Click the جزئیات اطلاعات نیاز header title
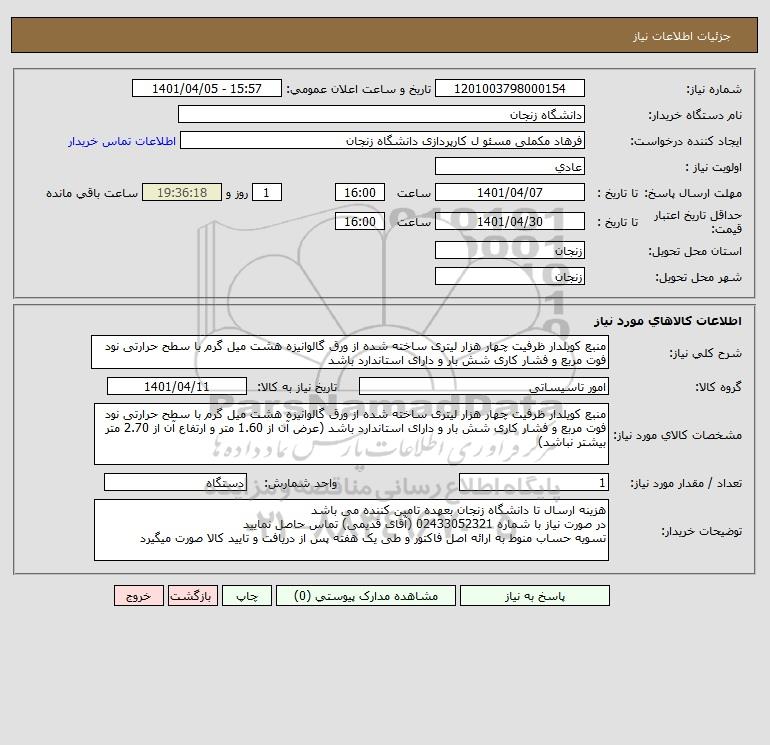Image resolution: width=770 pixels, height=745 pixels. click(x=682, y=36)
